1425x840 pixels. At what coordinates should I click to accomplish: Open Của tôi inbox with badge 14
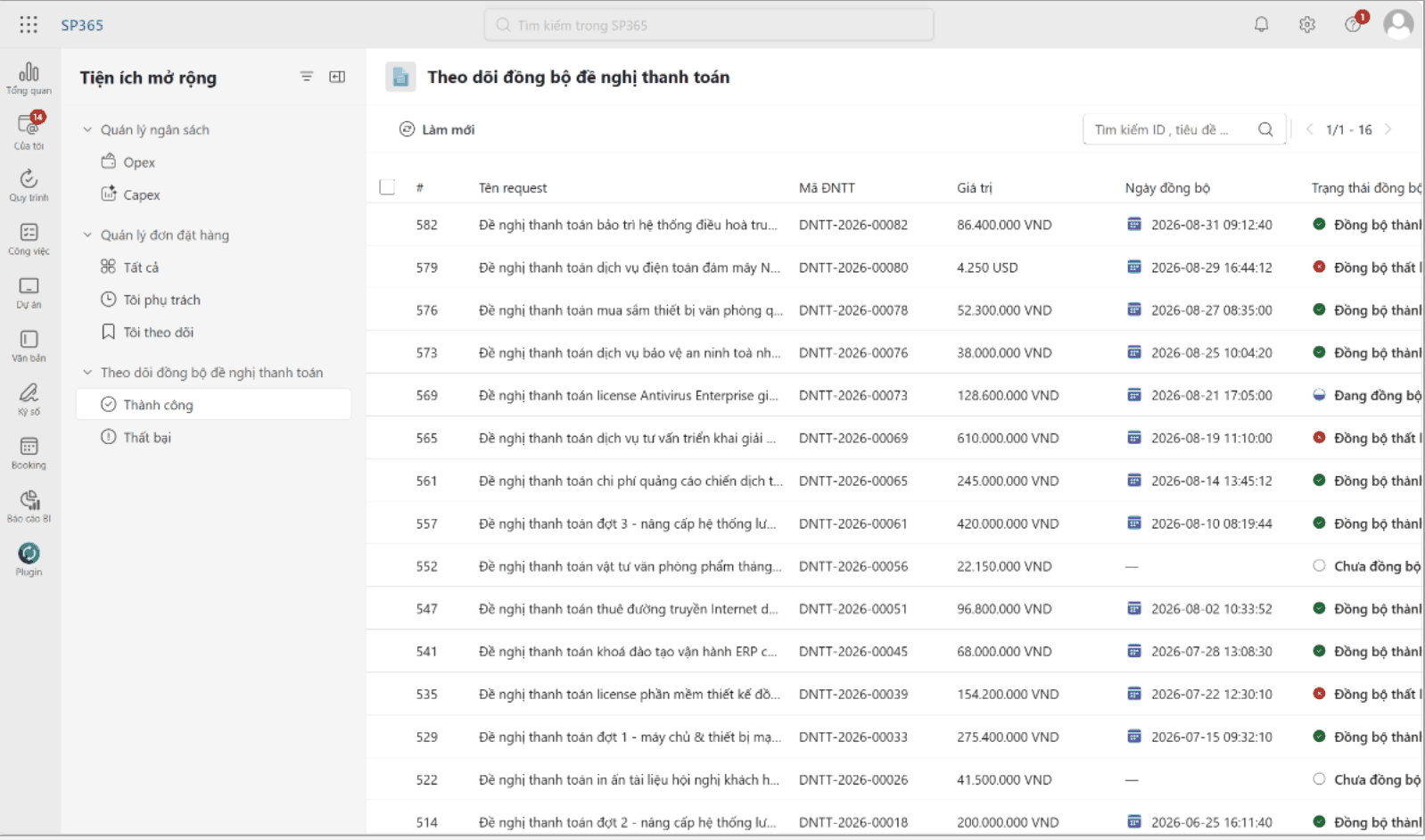[x=29, y=131]
